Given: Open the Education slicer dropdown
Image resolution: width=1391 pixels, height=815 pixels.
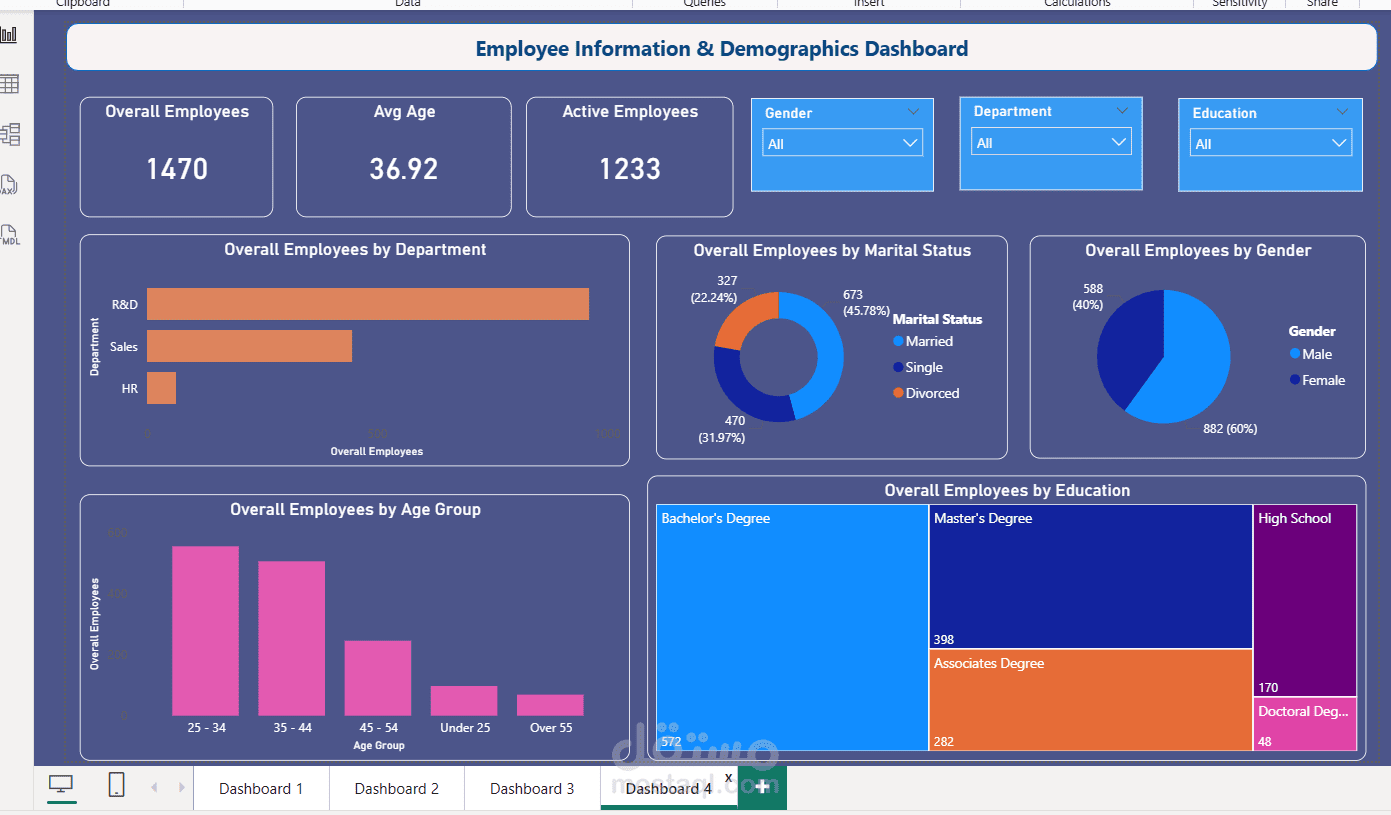Looking at the screenshot, I should [x=1271, y=143].
